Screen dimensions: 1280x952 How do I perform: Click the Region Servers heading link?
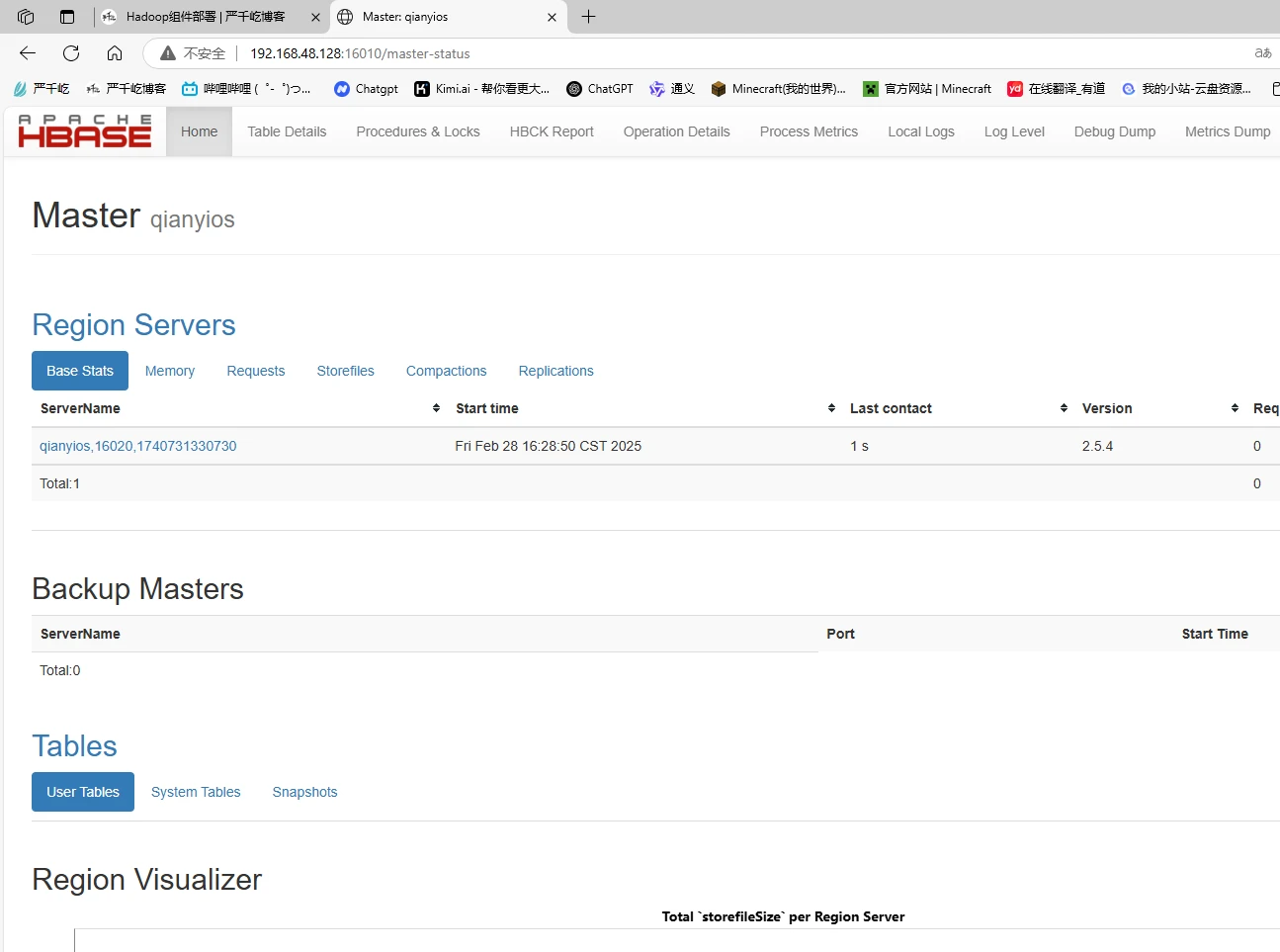tap(133, 325)
